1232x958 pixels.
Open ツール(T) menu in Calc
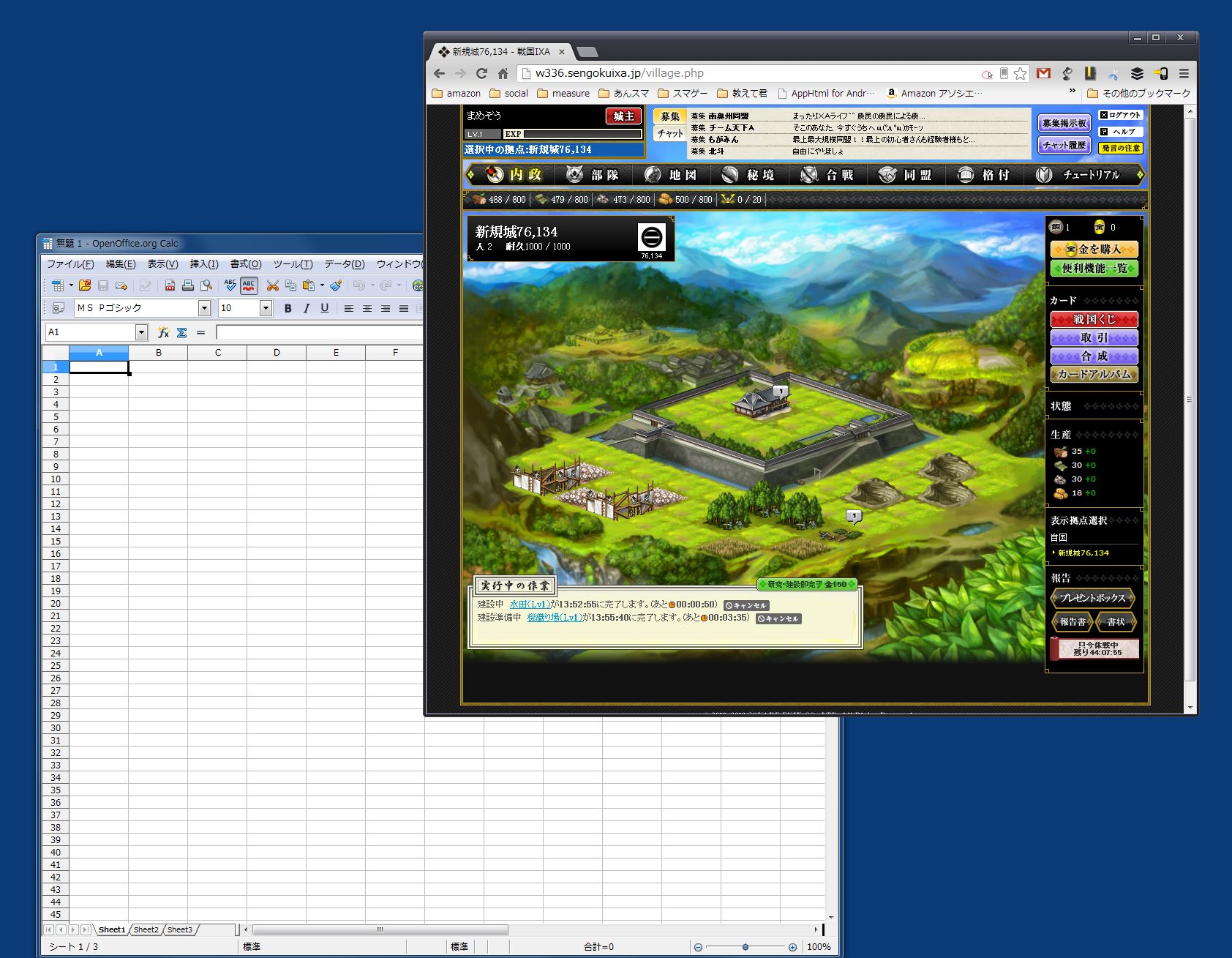(x=293, y=263)
